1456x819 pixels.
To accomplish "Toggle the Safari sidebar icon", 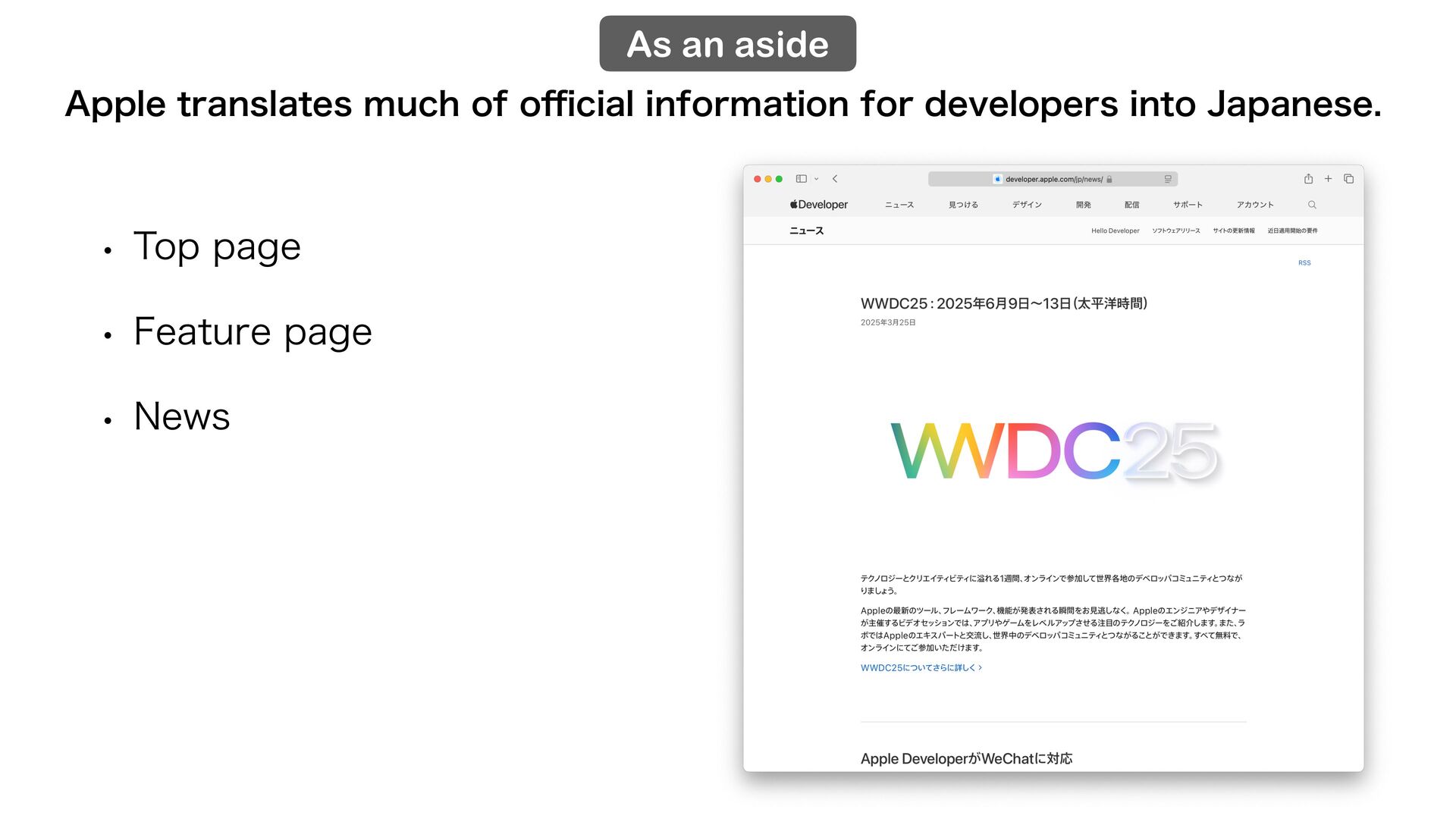I will (801, 179).
